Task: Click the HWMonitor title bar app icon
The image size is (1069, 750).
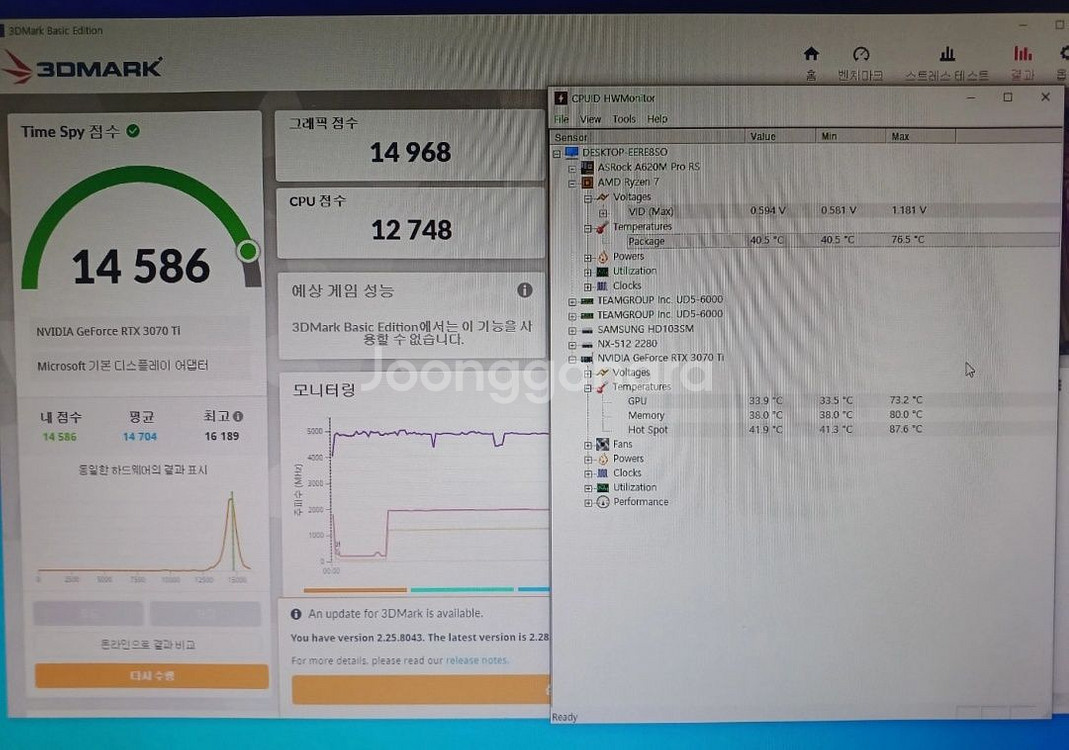Action: (x=560, y=98)
